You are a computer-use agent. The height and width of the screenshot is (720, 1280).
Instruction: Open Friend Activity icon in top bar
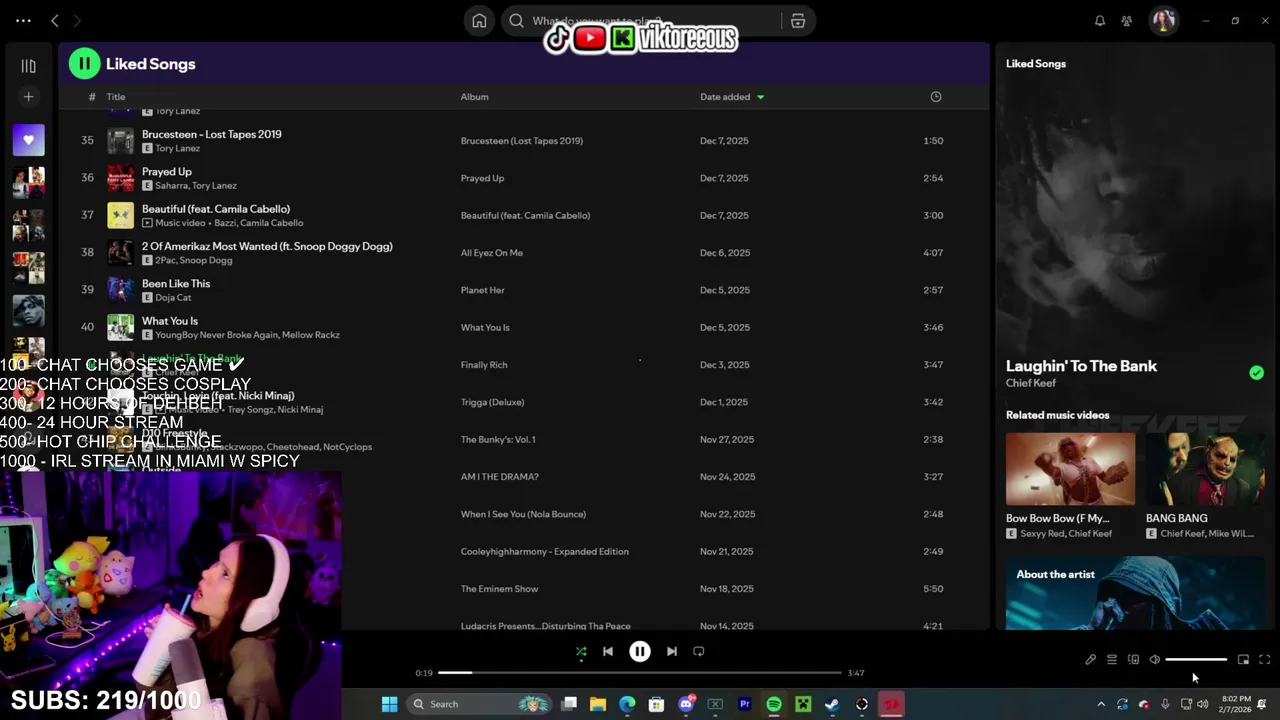point(1127,21)
